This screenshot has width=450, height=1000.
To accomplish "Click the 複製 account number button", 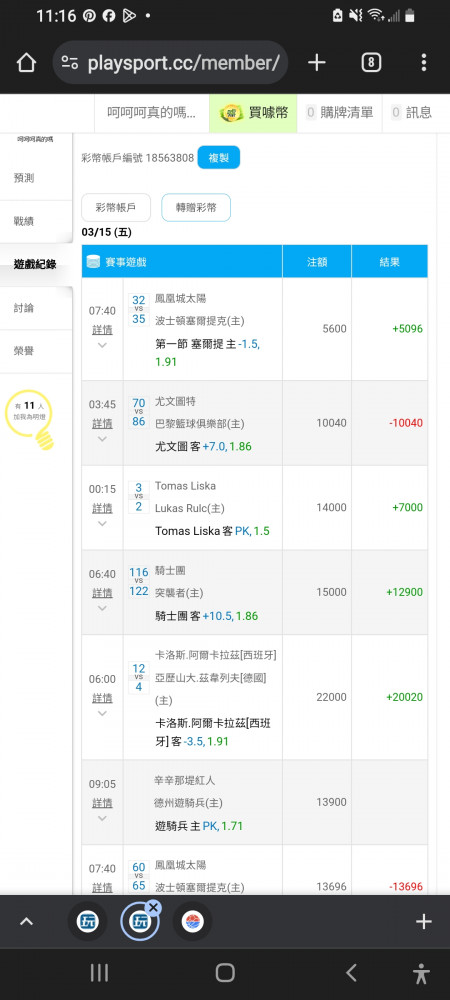I will [x=219, y=158].
